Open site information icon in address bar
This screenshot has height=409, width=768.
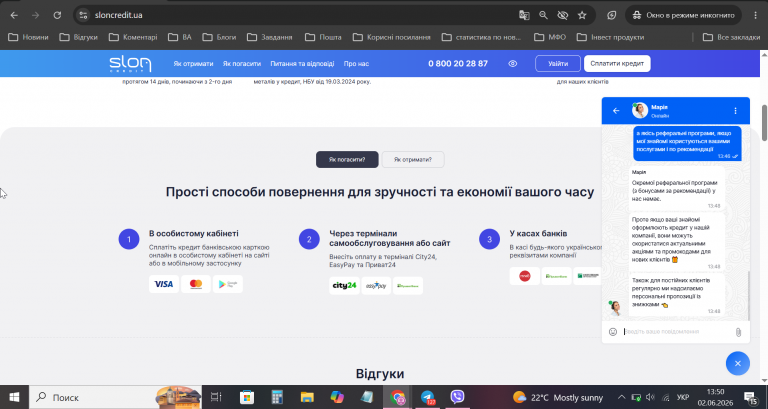[x=83, y=15]
